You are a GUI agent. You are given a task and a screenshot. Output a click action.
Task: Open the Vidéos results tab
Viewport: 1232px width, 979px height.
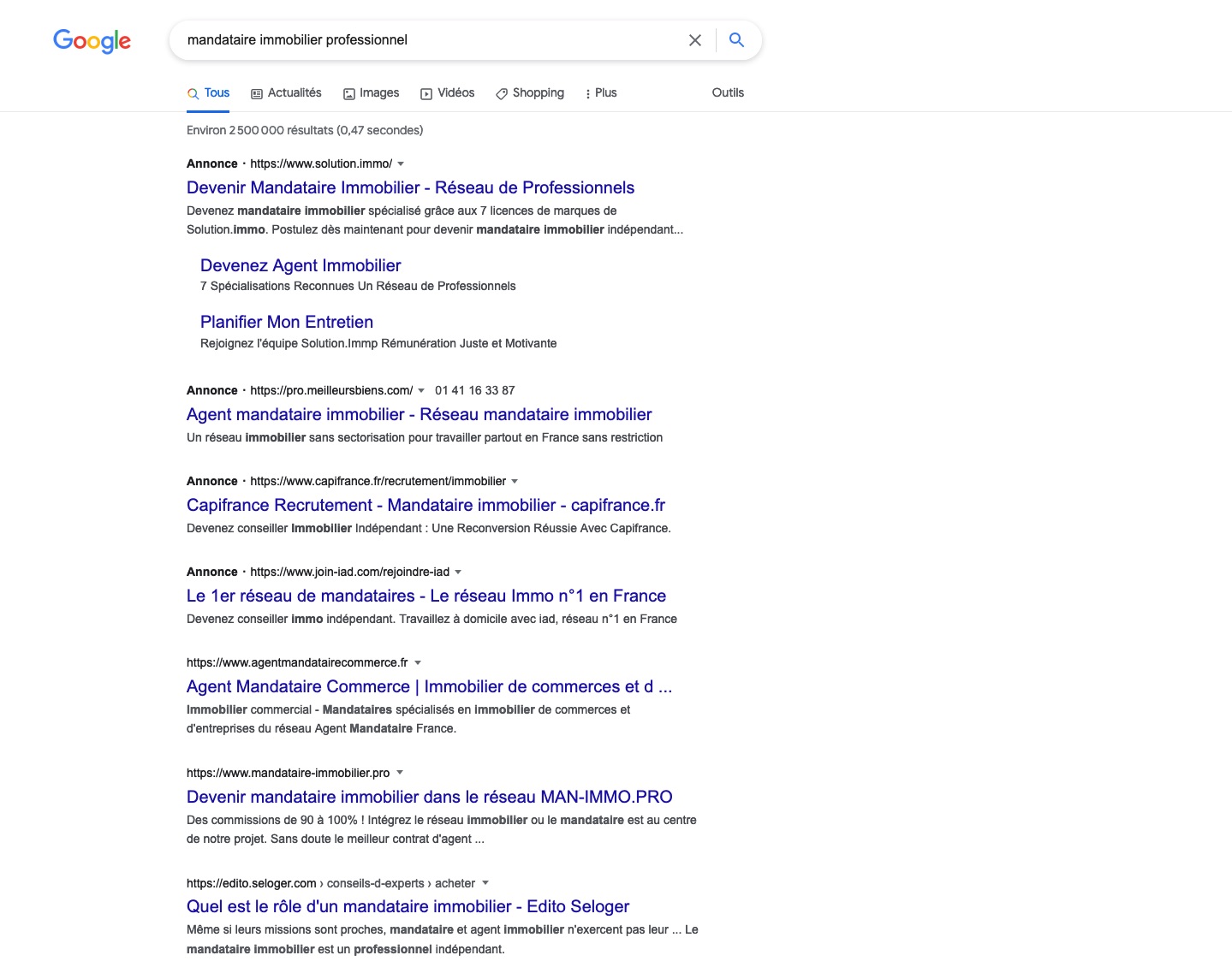[x=447, y=93]
